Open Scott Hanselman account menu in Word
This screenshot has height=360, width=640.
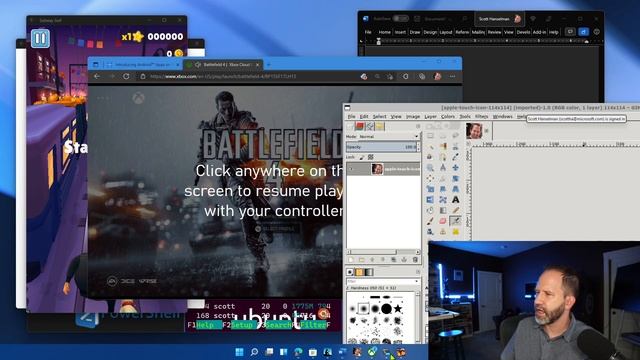(500, 19)
